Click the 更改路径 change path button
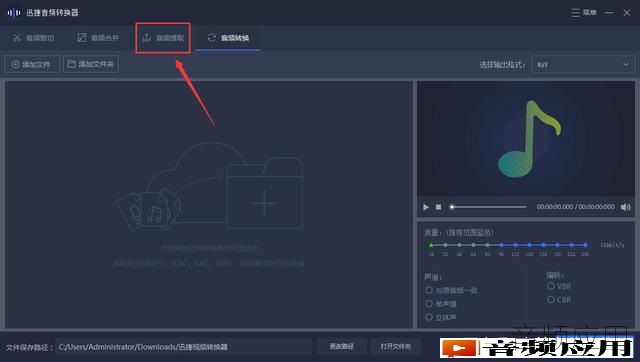Screen dimensions: 640x362 point(342,346)
